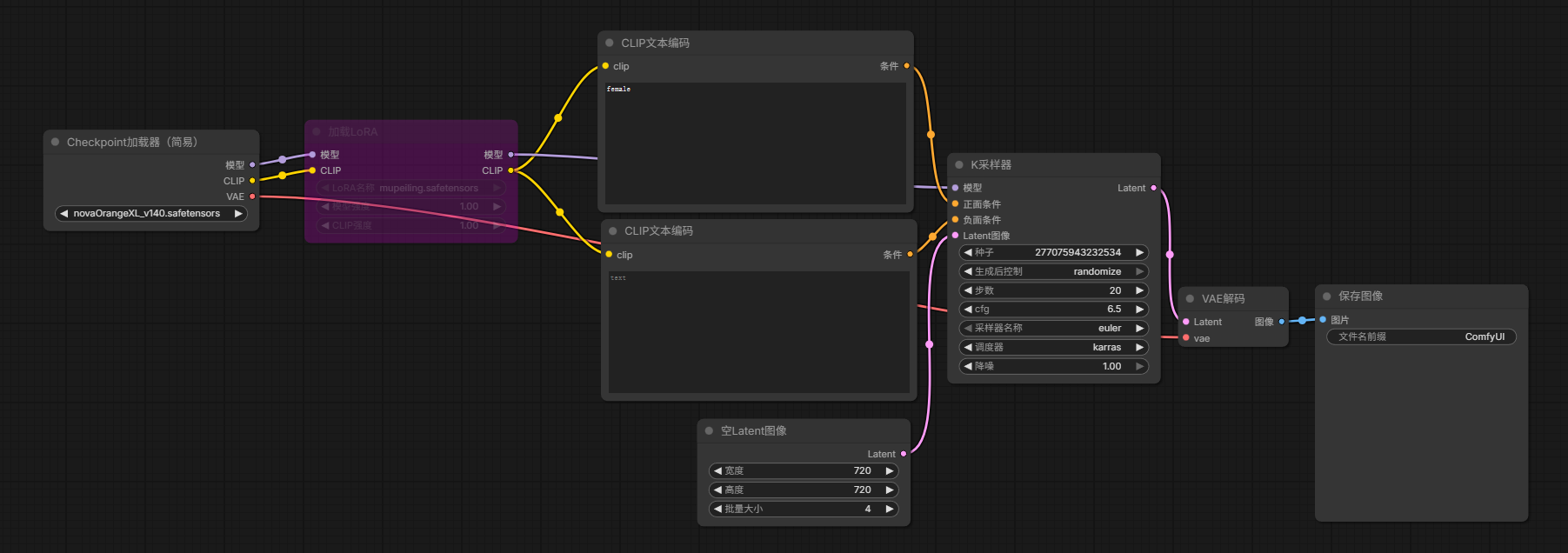Toggle collapse of the CLIP文本编码 node containing "female"
Screen dimensions: 1568x553
[x=610, y=43]
